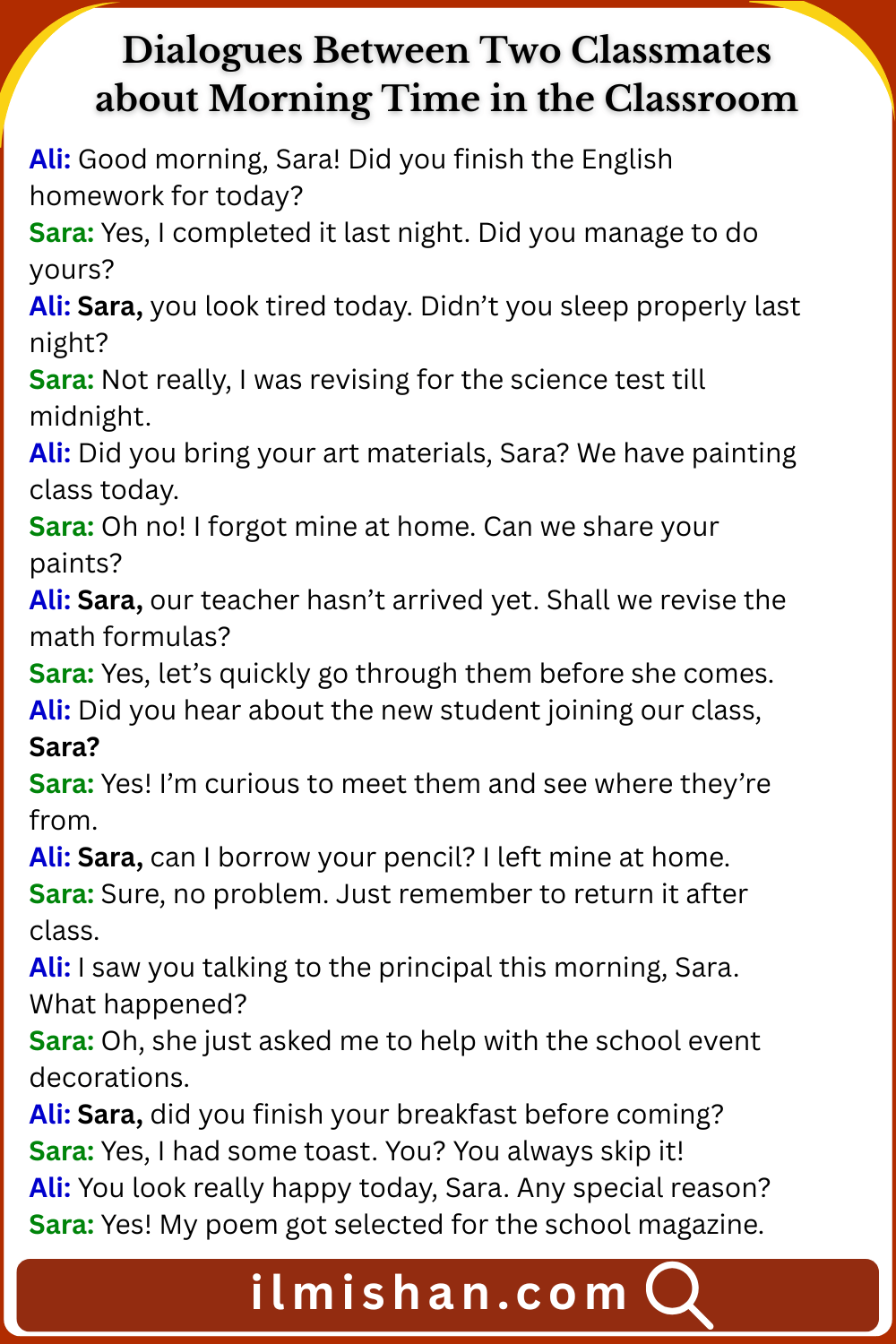Select Sara's line about the science test
This screenshot has width=896, height=1344.
pos(402,380)
